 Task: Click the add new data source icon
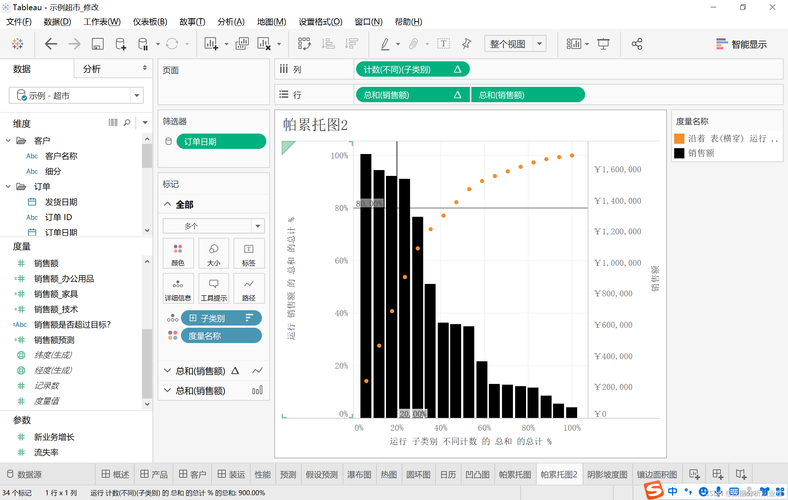pyautogui.click(x=121, y=44)
